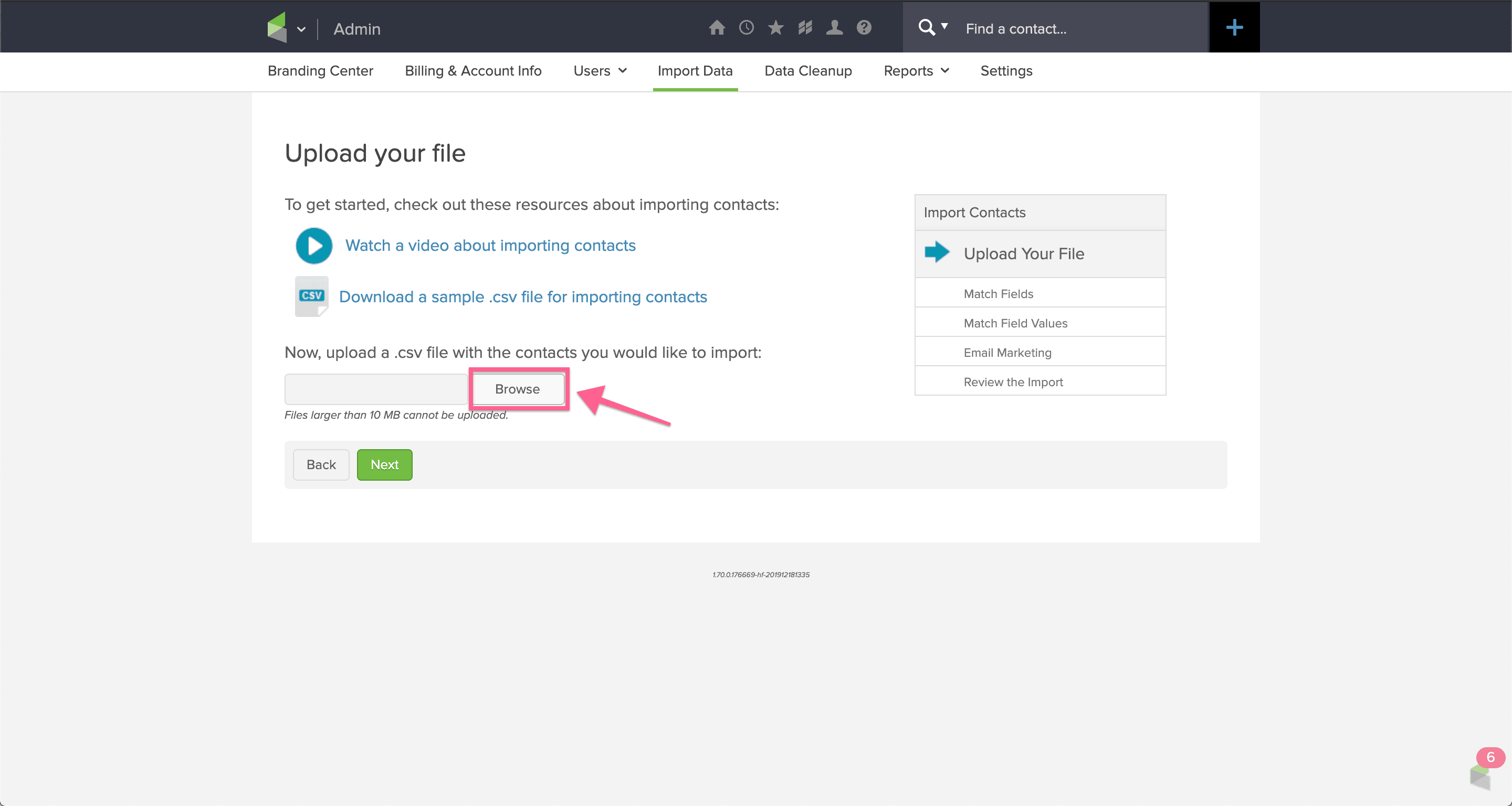Image resolution: width=1512 pixels, height=806 pixels.
Task: Click the magnifier search icon
Action: point(926,28)
